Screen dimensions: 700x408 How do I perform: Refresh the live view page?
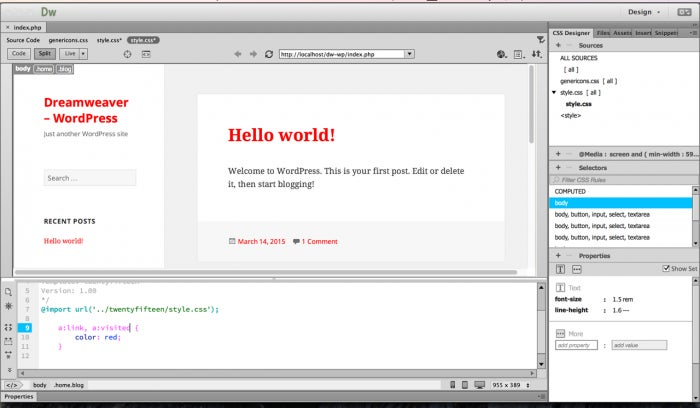[x=269, y=54]
